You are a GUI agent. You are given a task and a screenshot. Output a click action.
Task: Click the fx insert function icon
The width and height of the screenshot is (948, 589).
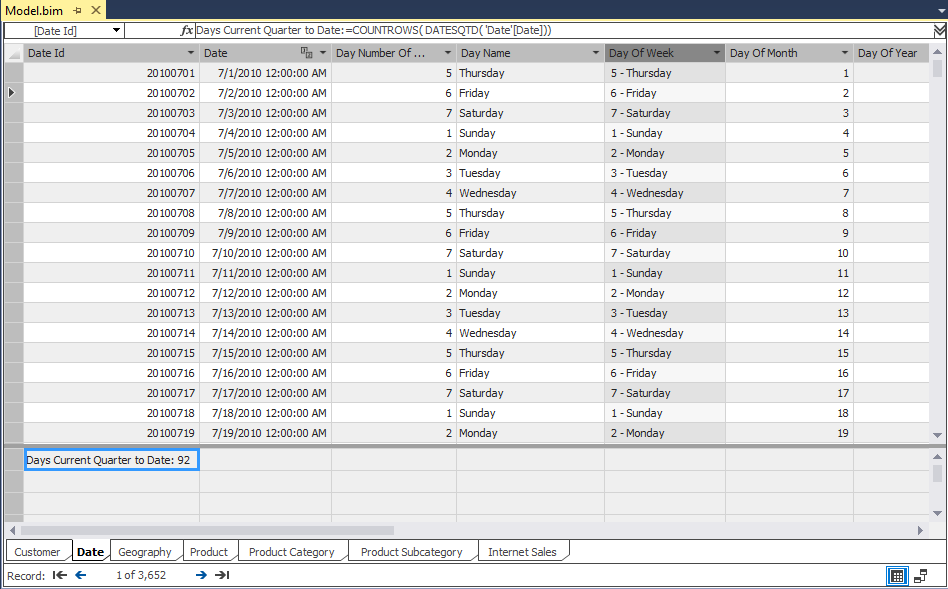click(x=186, y=31)
